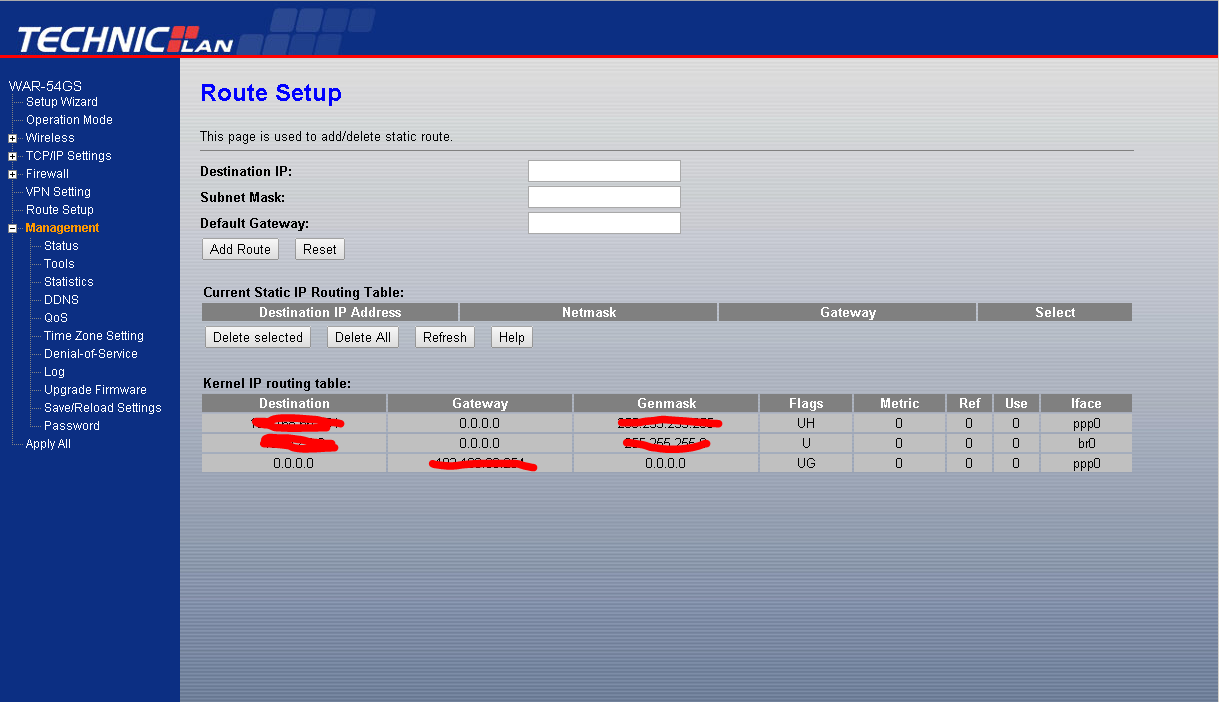Open the Password page
This screenshot has width=1219, height=702.
72,426
